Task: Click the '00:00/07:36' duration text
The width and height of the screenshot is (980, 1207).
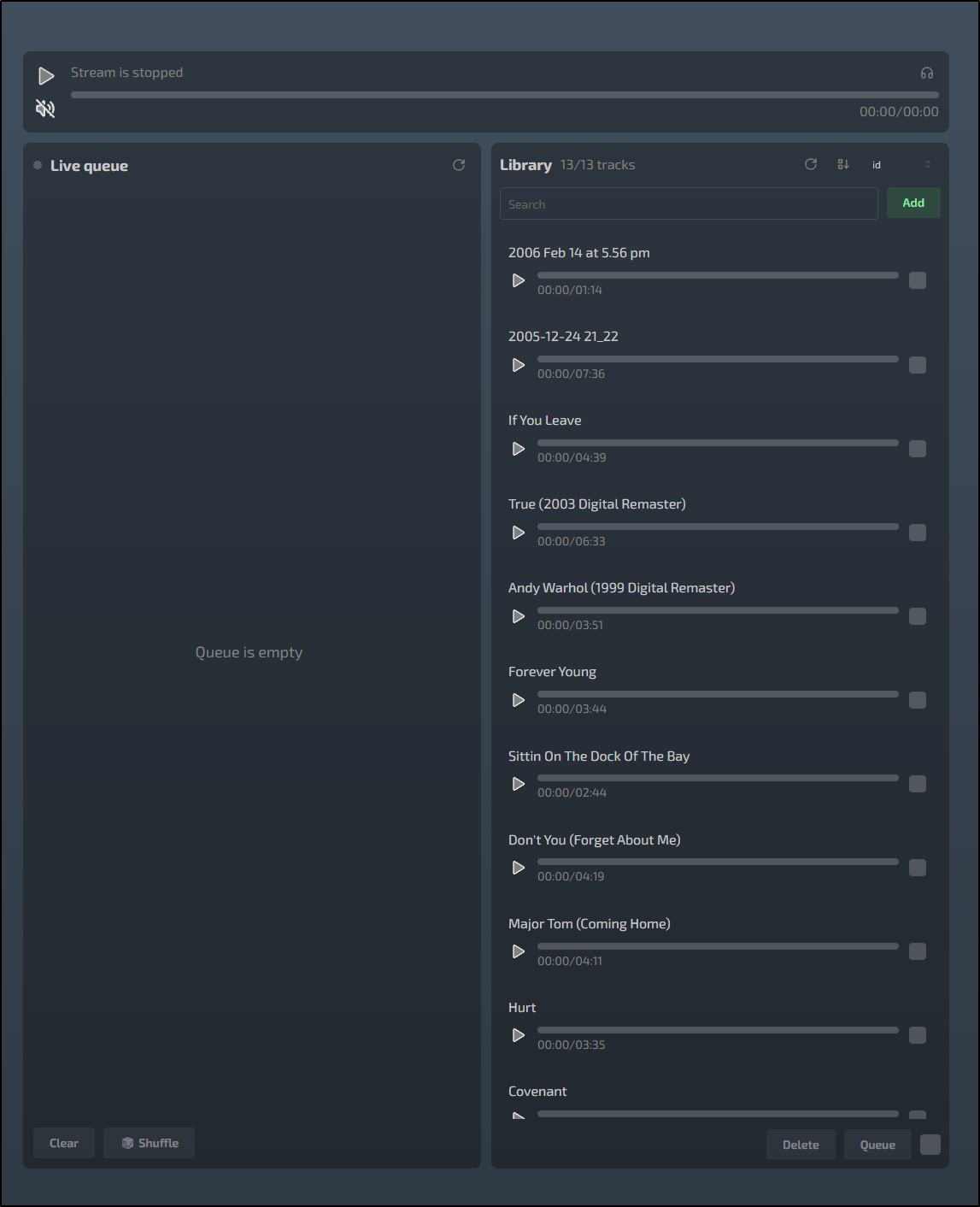Action: pyautogui.click(x=571, y=374)
